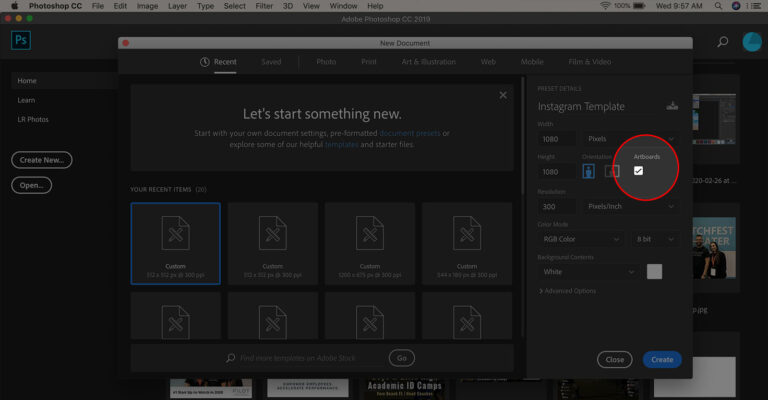Image resolution: width=768 pixels, height=400 pixels.
Task: Open the Edit menu
Action: point(120,6)
